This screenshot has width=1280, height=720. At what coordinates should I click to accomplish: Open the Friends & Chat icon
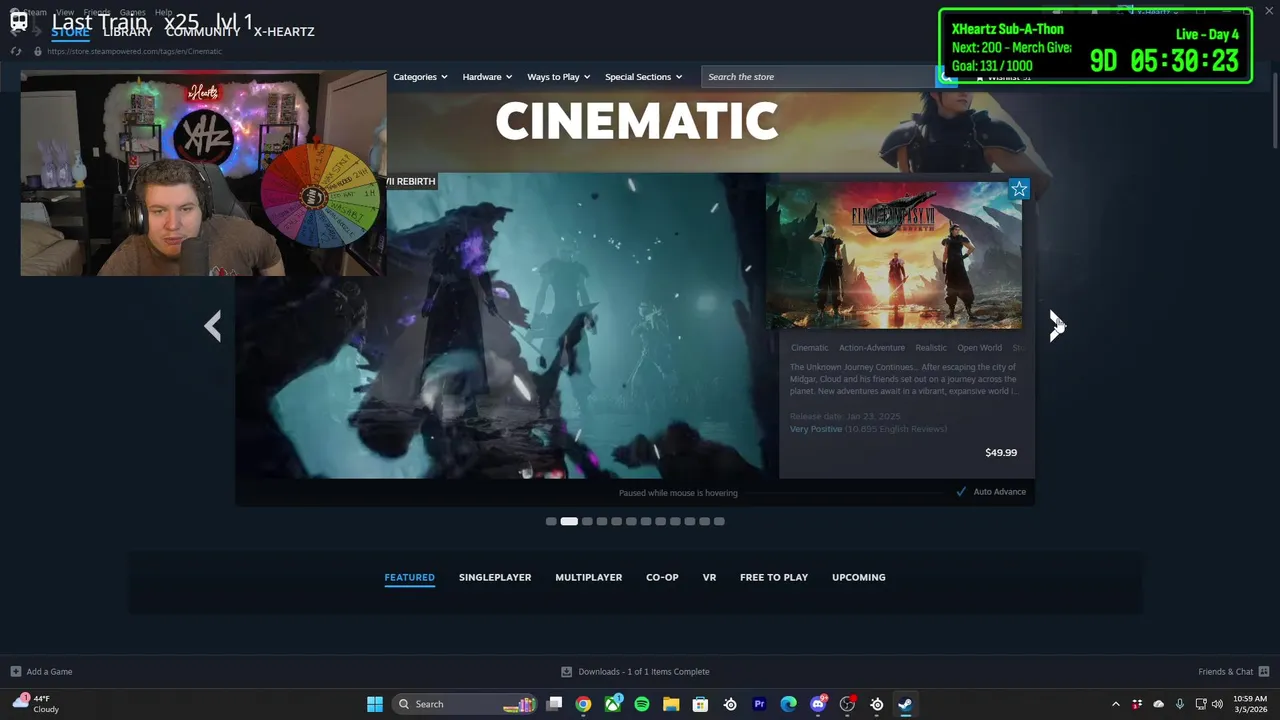1264,672
